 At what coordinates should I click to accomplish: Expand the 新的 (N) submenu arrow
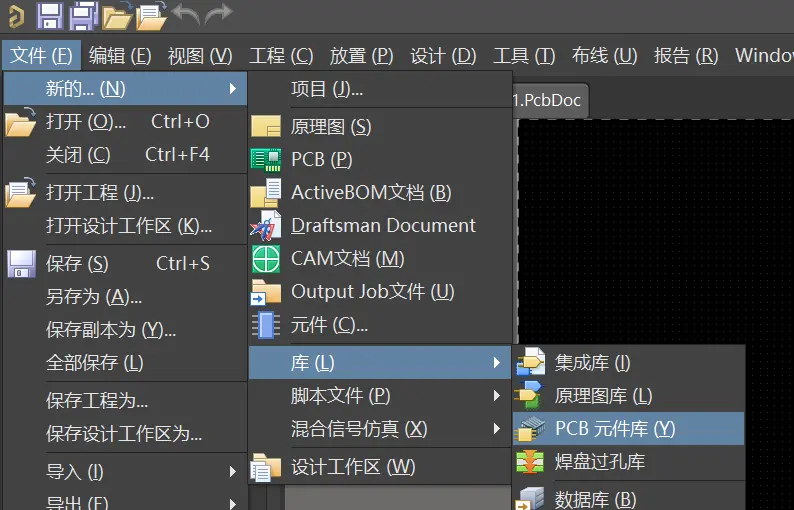coord(232,89)
